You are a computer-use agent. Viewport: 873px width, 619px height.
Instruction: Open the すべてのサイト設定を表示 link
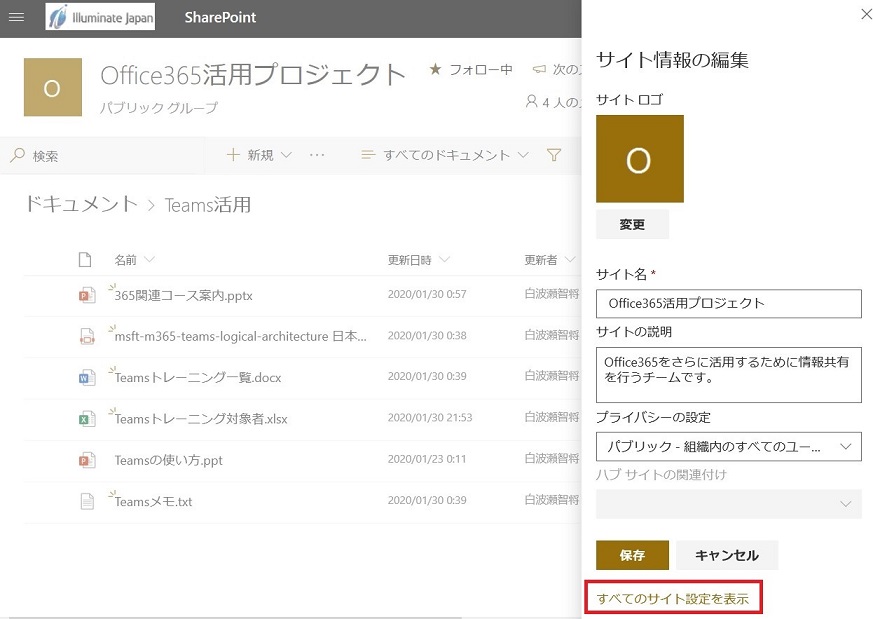(x=673, y=598)
